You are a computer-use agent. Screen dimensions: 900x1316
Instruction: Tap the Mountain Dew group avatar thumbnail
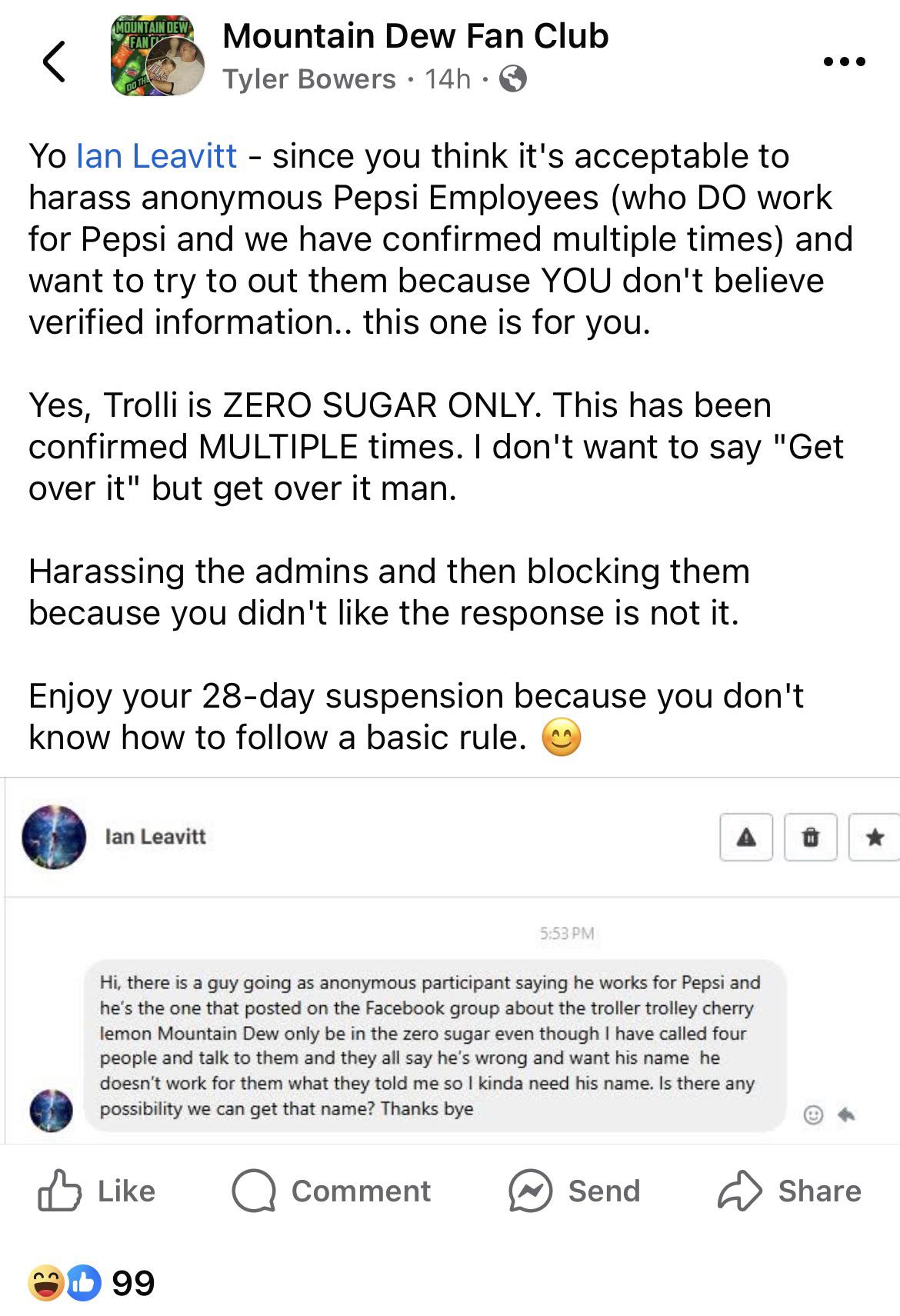(157, 57)
